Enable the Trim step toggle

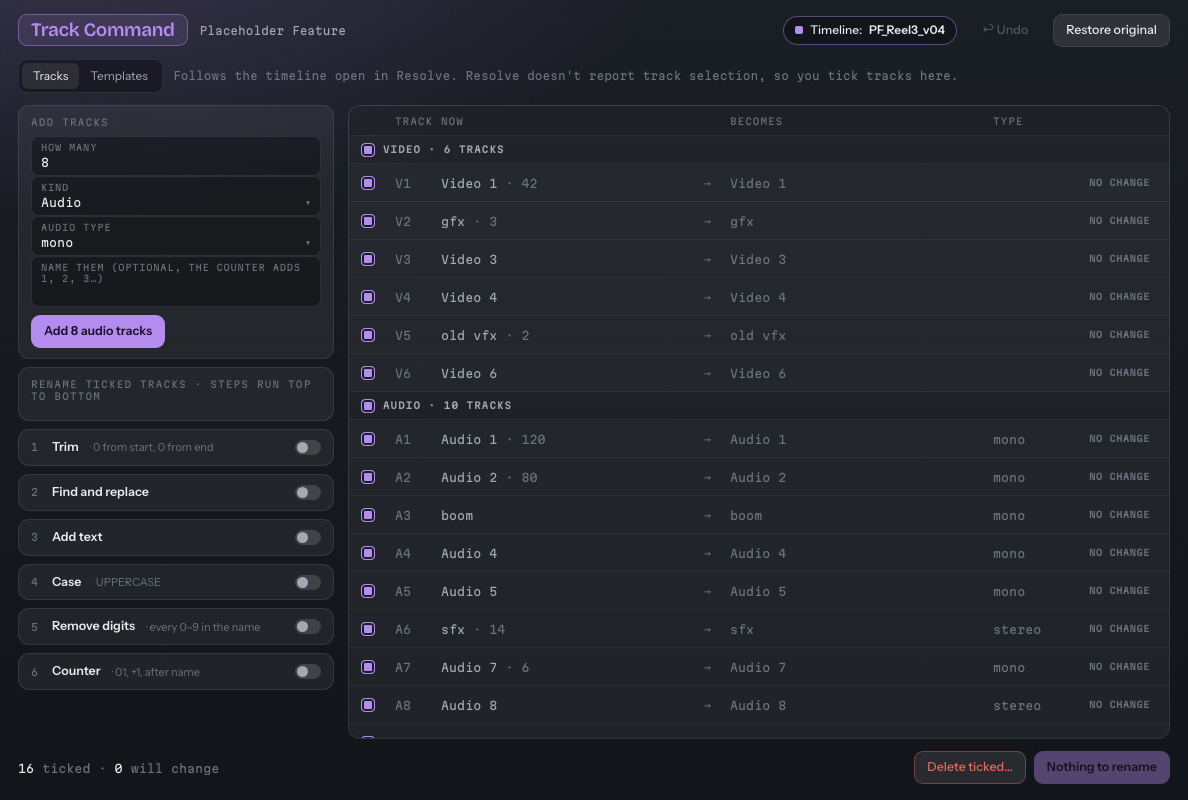click(308, 448)
